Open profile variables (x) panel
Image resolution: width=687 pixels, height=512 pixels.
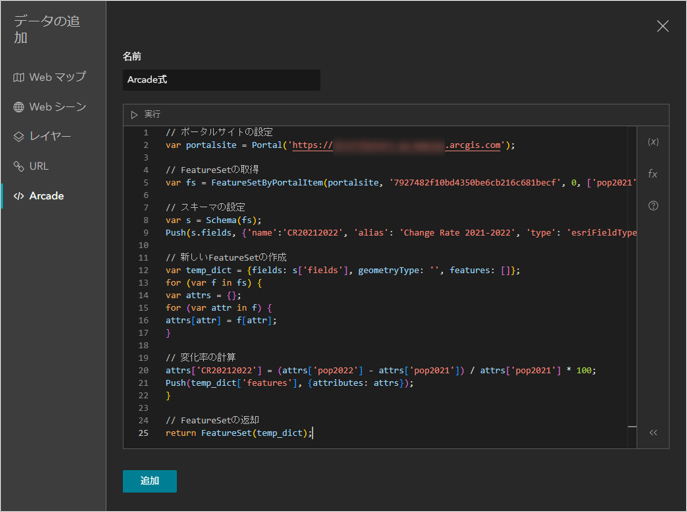pyautogui.click(x=653, y=141)
